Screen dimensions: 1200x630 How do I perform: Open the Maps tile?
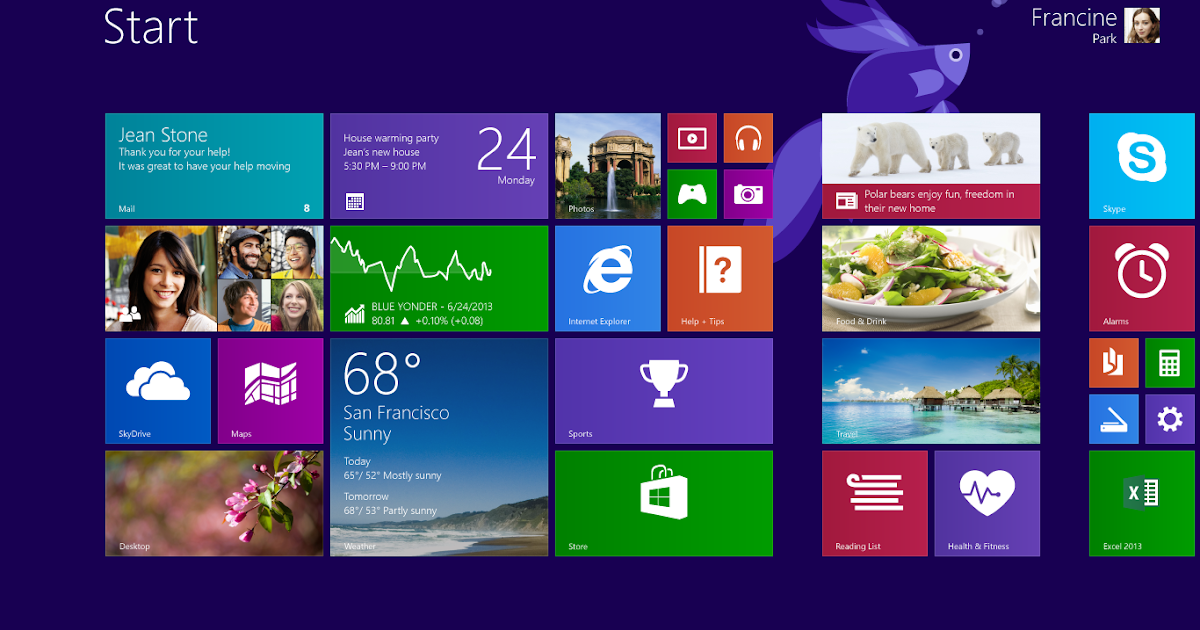(270, 391)
